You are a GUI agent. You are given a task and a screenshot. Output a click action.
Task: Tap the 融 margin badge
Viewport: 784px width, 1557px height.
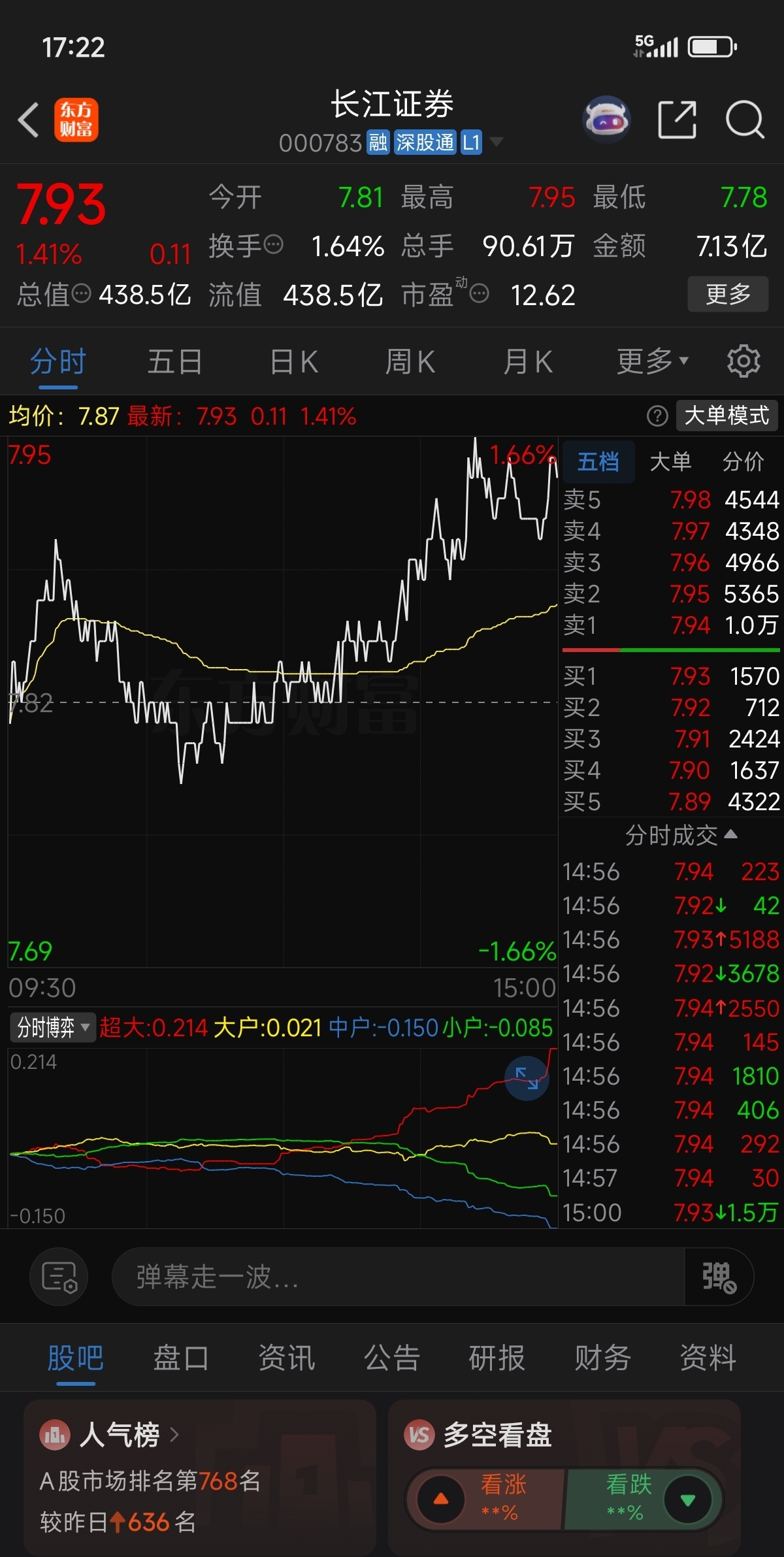pos(378,142)
